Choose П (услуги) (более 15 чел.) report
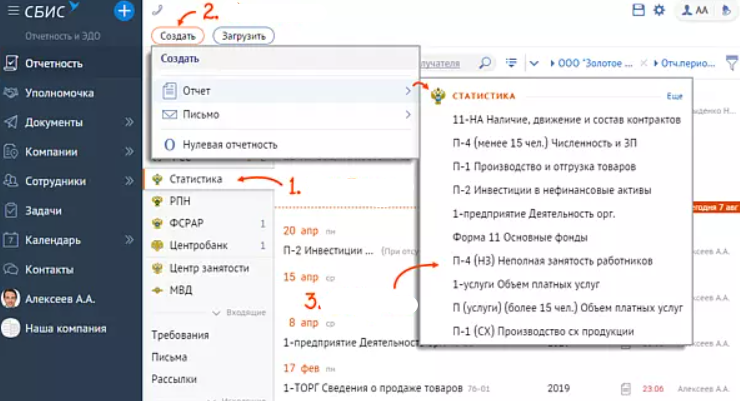Image resolution: width=740 pixels, height=401 pixels. 567,308
